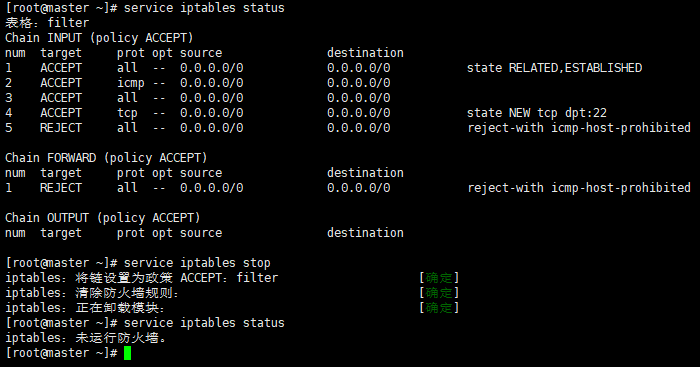Click "service iptables status" above the 未运行防火墙 line

[204, 323]
